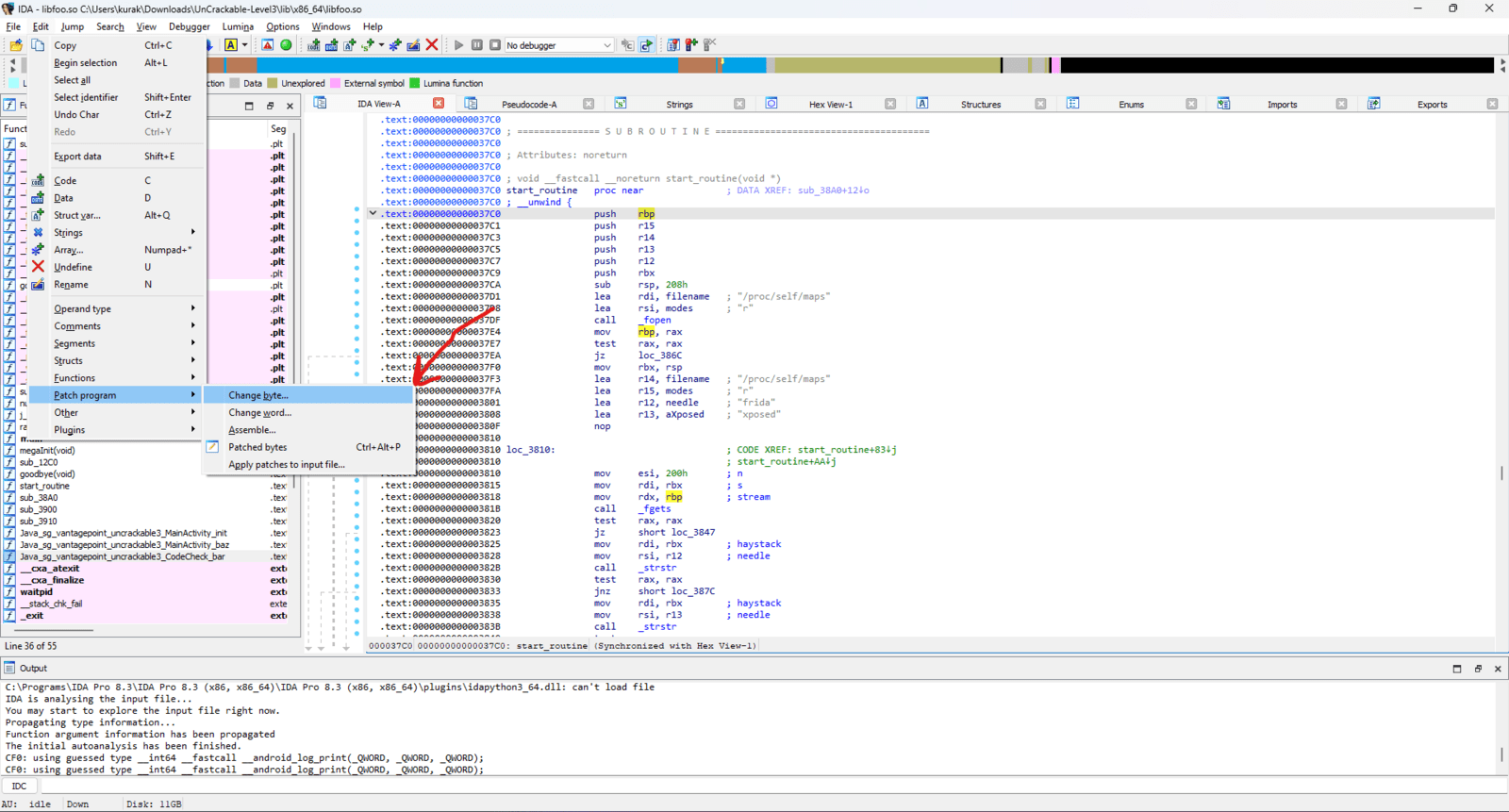Click the Struct var icon in menu

[x=38, y=215]
